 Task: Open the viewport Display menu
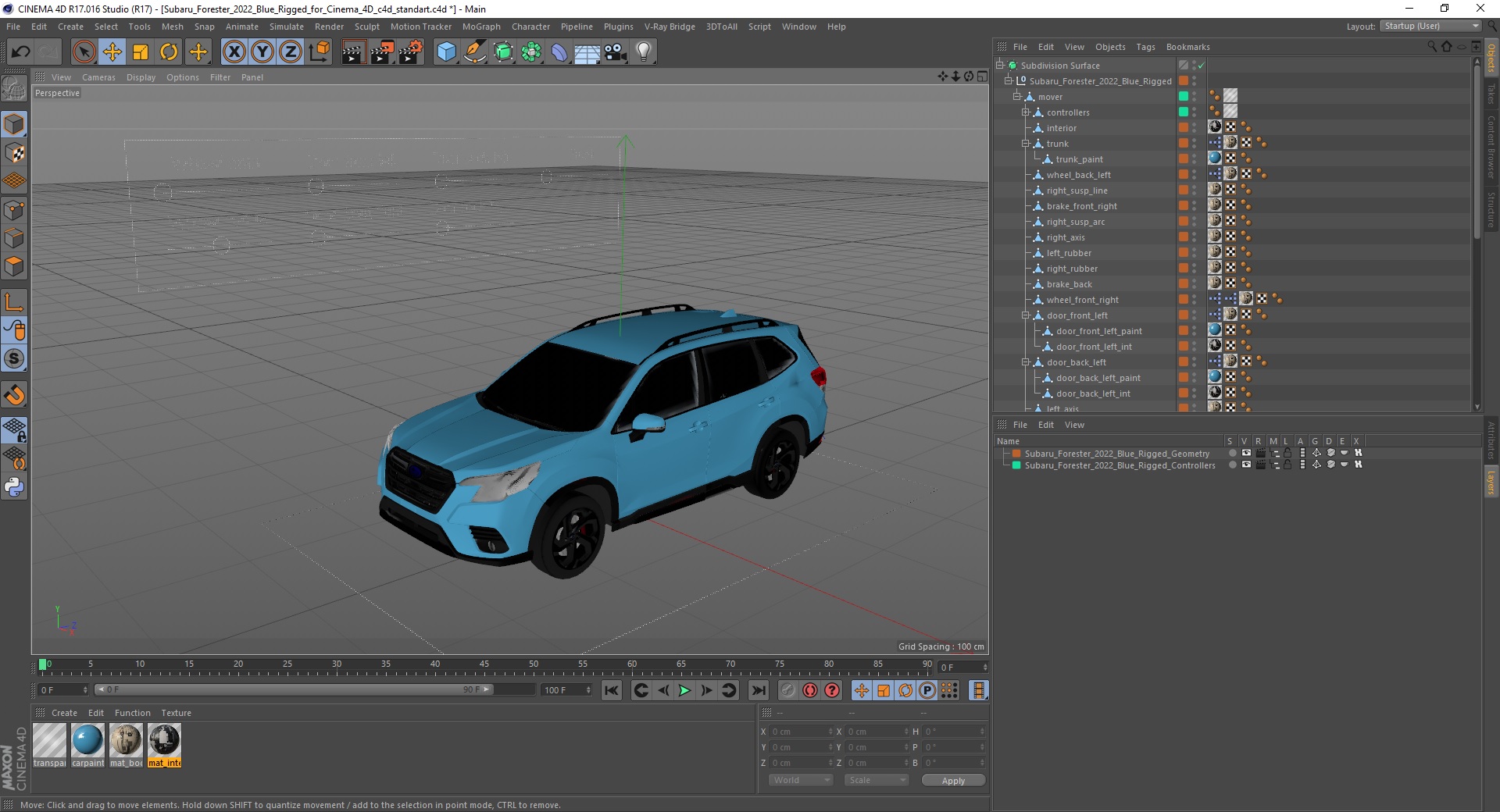[141, 77]
